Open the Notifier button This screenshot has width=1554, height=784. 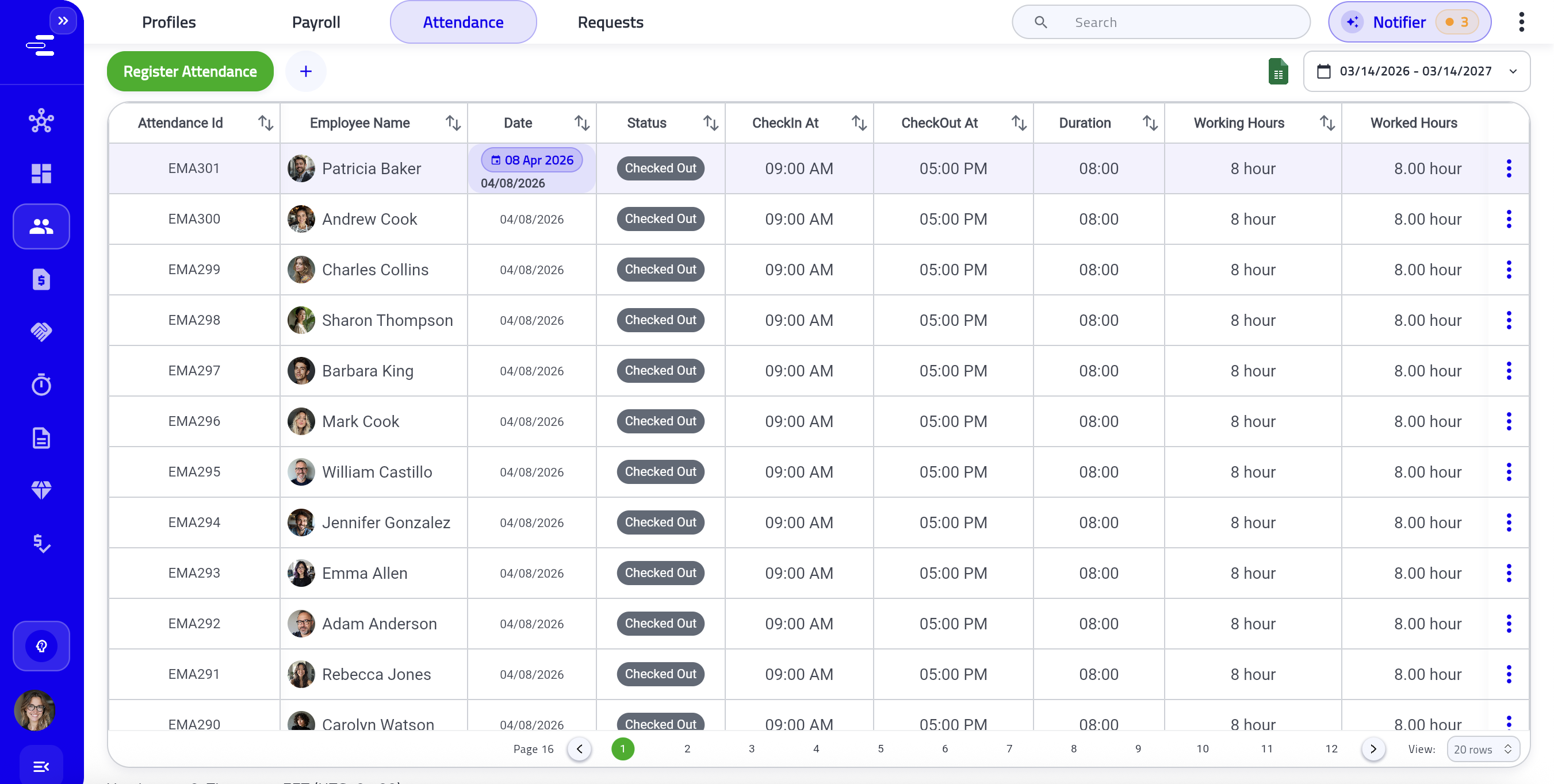point(1408,22)
